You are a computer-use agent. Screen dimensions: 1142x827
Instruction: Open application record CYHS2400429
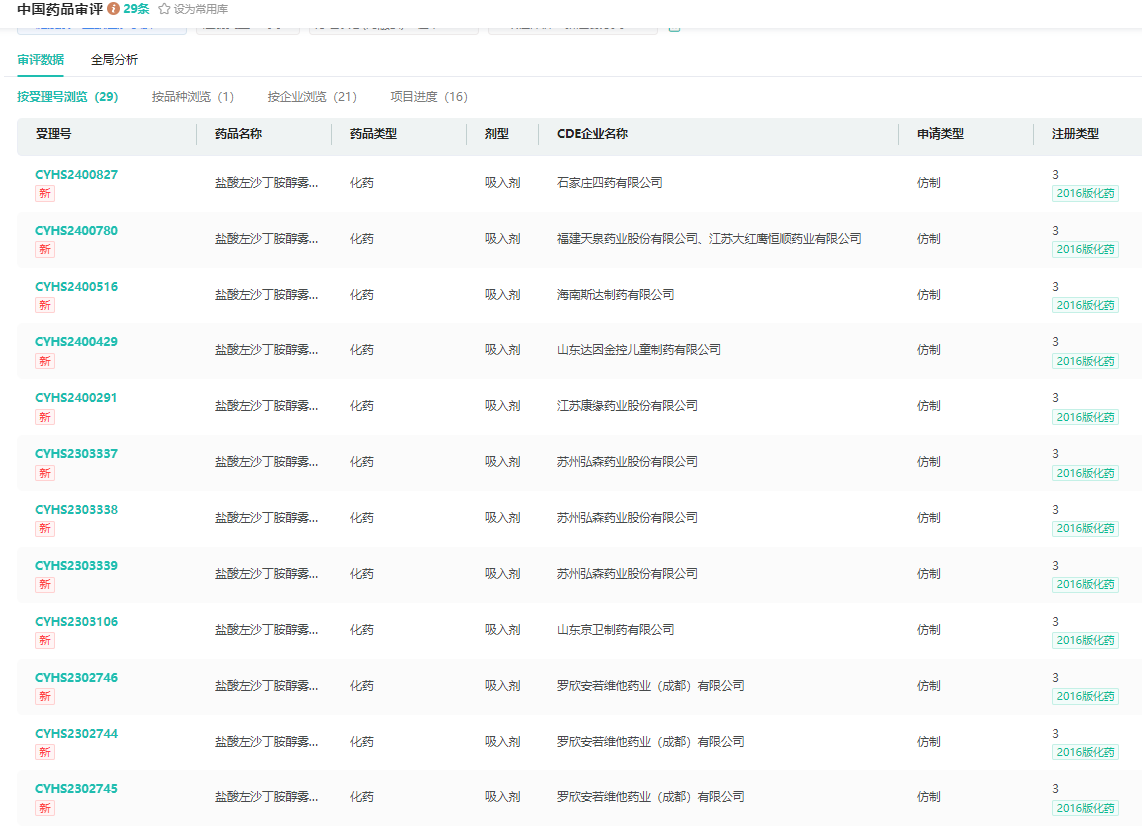pos(76,342)
